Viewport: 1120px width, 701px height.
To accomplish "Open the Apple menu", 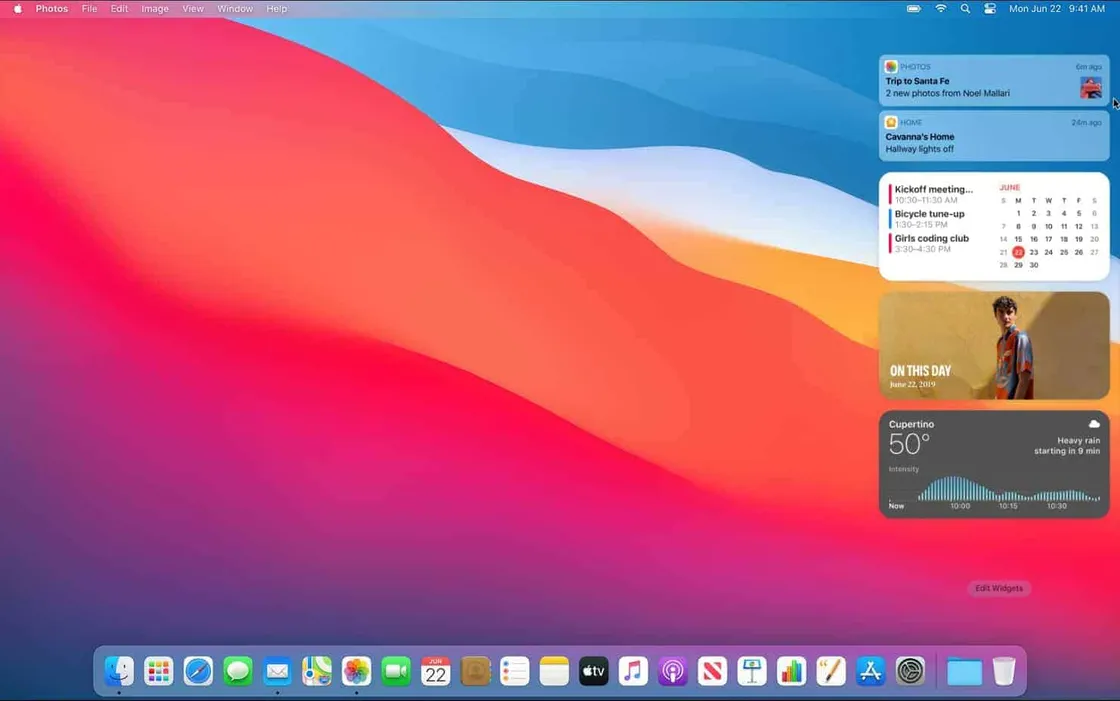I will click(x=16, y=8).
